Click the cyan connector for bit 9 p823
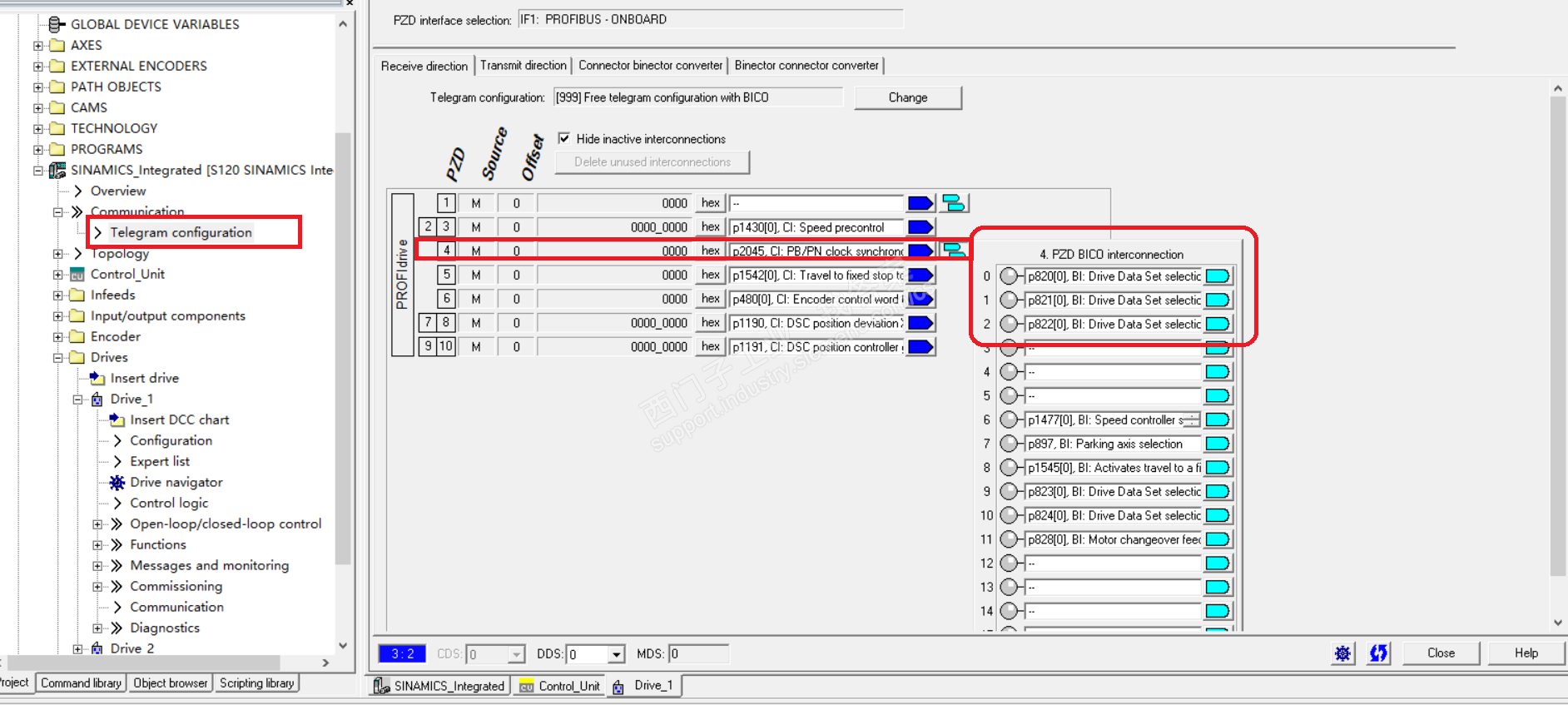The height and width of the screenshot is (705, 1568). [1218, 492]
